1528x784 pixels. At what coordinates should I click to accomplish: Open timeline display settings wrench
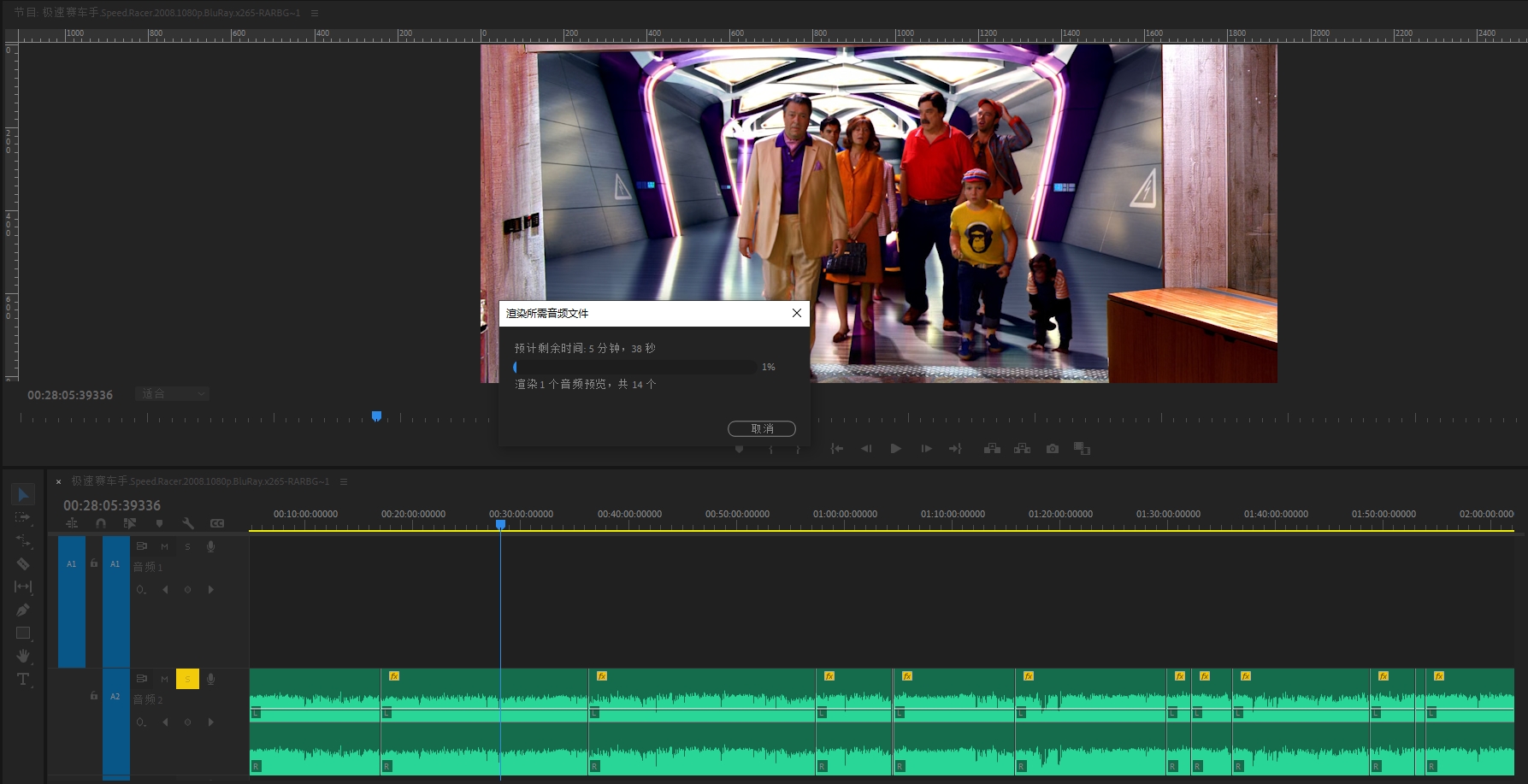[188, 523]
